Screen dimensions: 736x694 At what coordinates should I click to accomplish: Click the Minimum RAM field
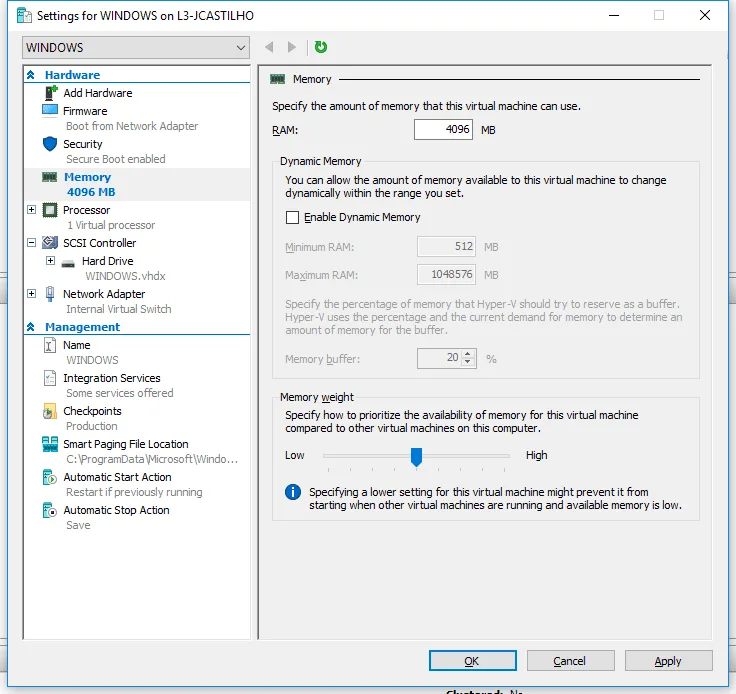pyautogui.click(x=446, y=247)
